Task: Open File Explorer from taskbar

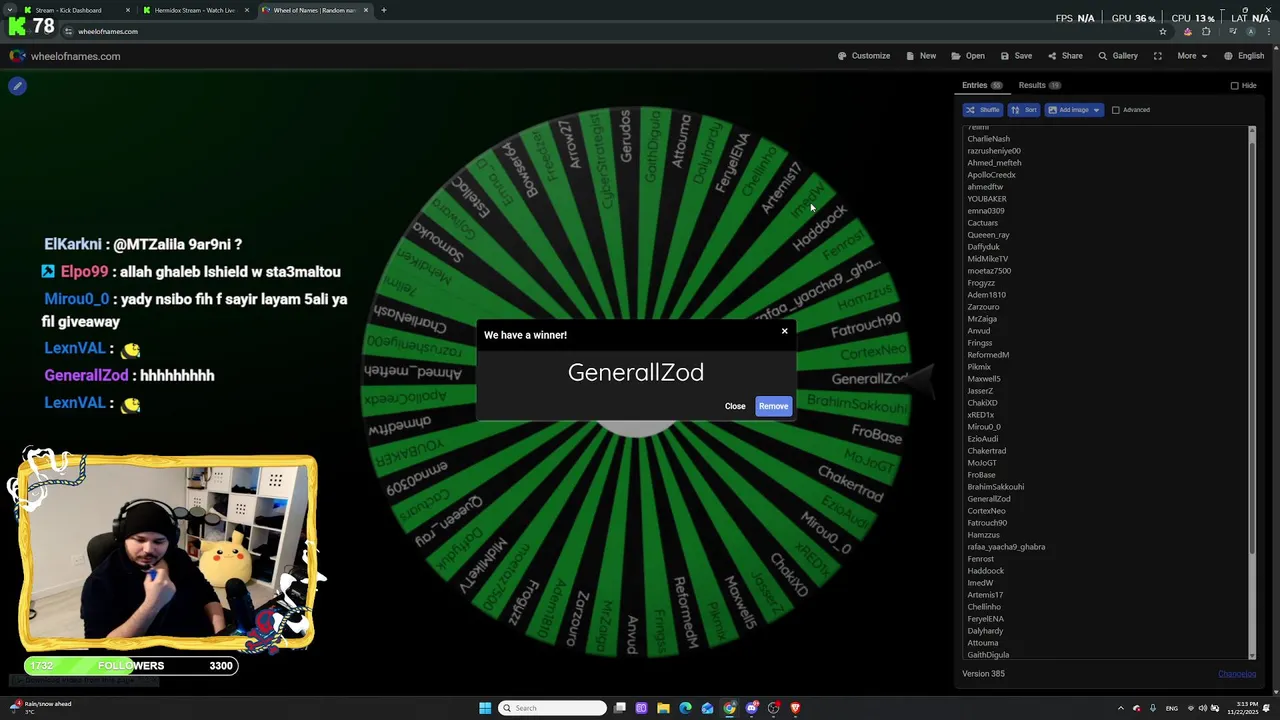Action: pos(663,708)
